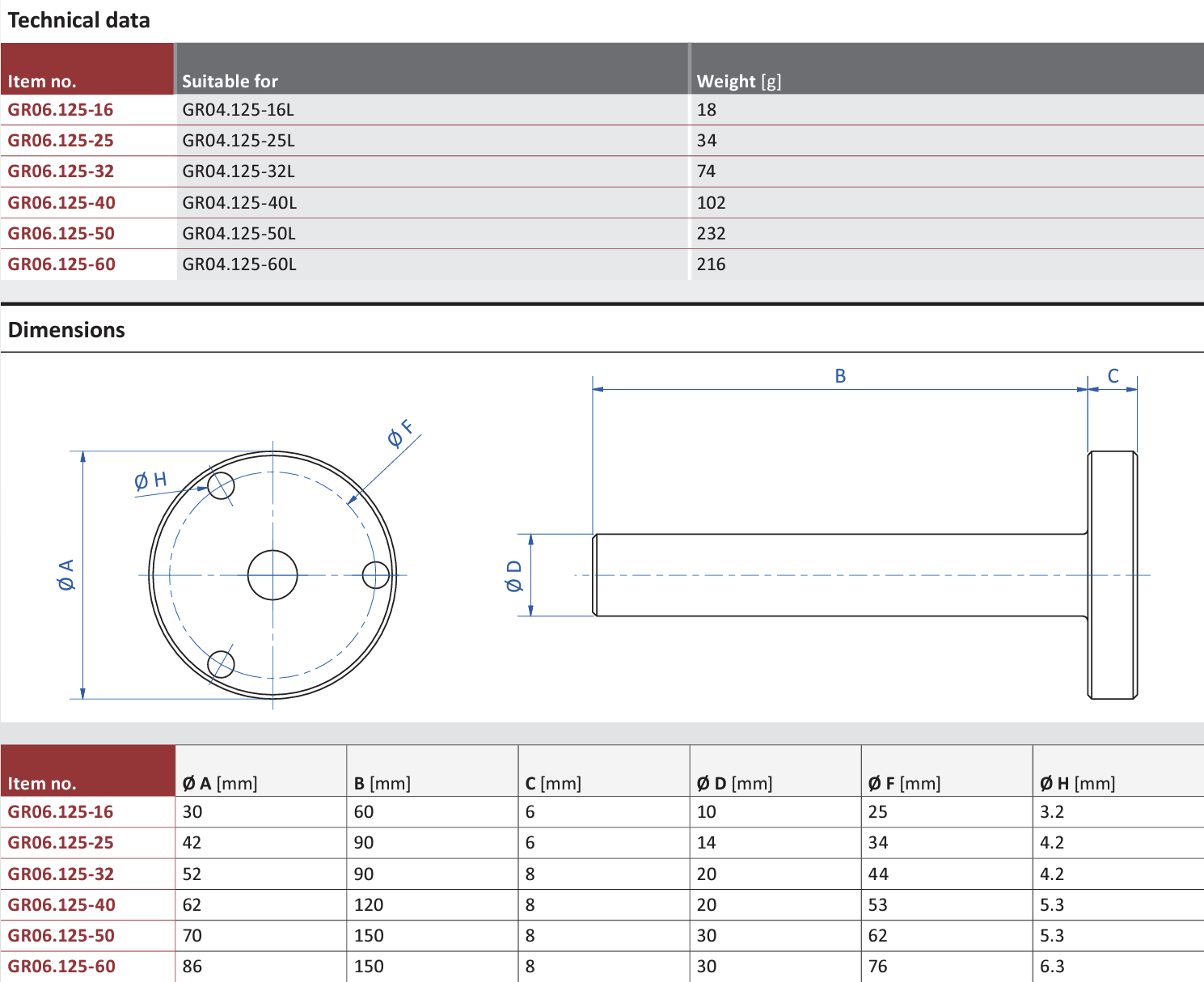
Task: Select the Ø D label in the side view
Action: pos(514,575)
